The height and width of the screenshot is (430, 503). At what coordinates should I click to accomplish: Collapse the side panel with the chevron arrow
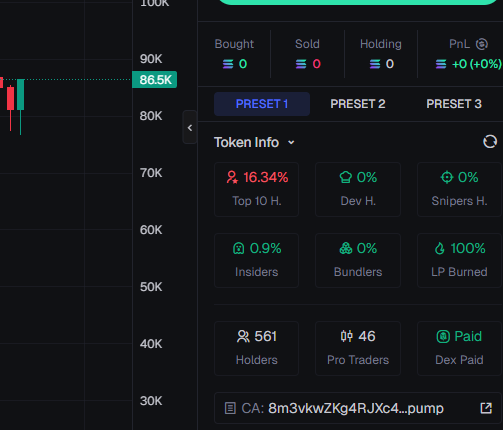[190, 127]
